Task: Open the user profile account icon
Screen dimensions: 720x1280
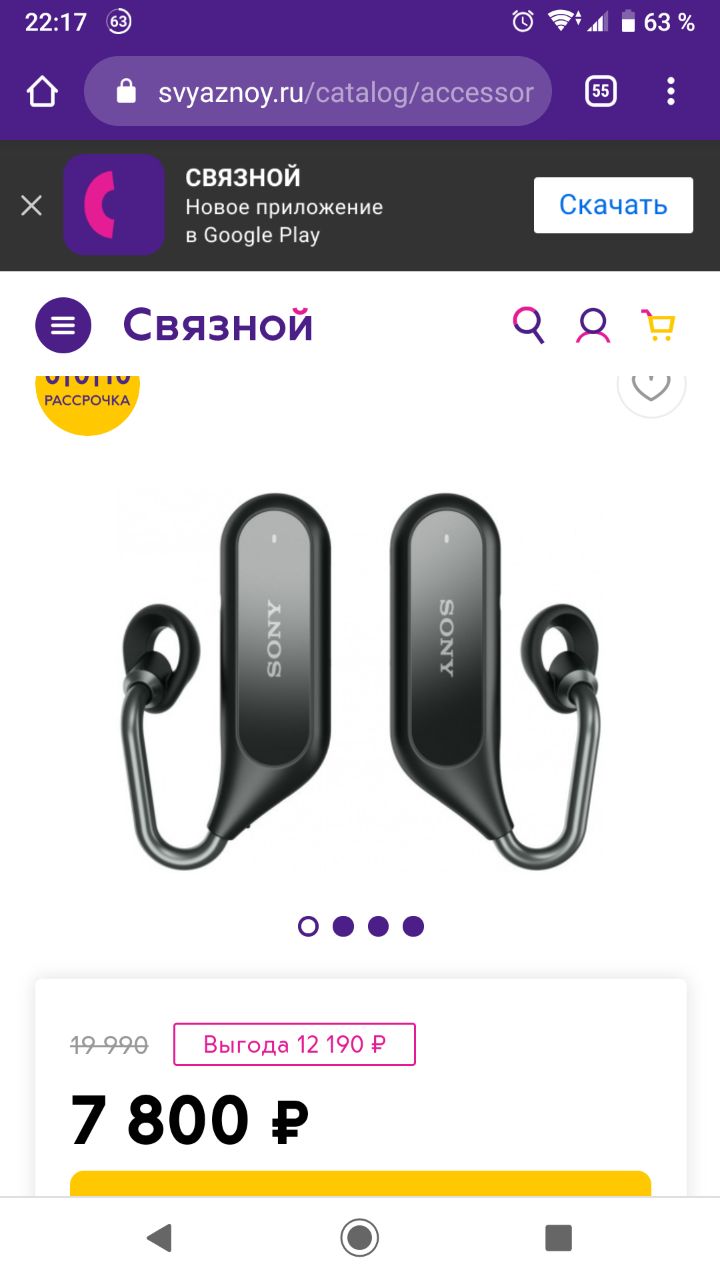Action: [x=593, y=325]
